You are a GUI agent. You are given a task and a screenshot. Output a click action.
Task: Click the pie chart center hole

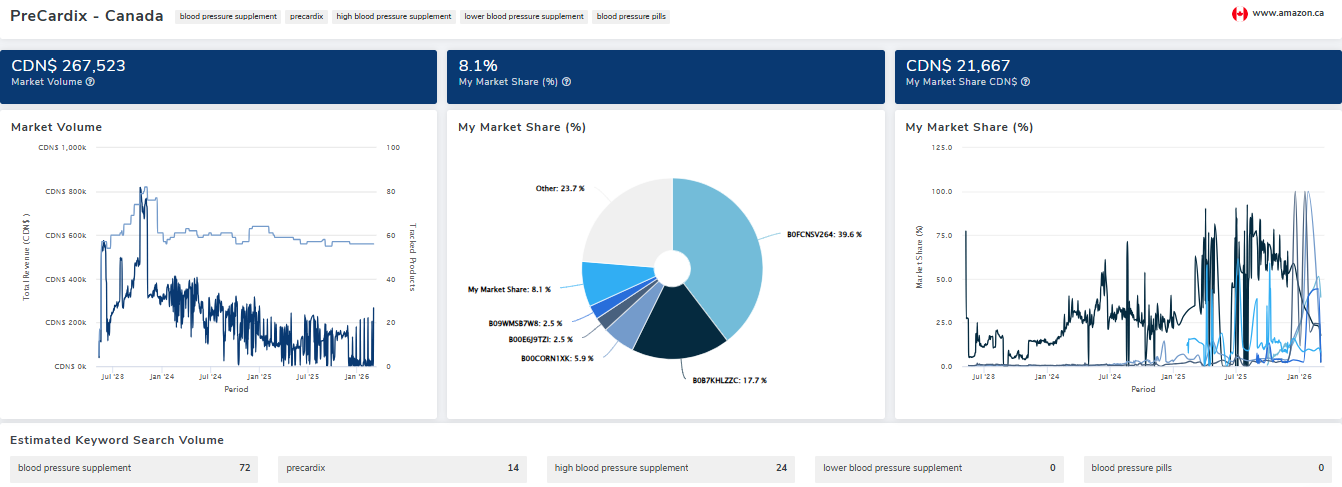click(x=673, y=268)
